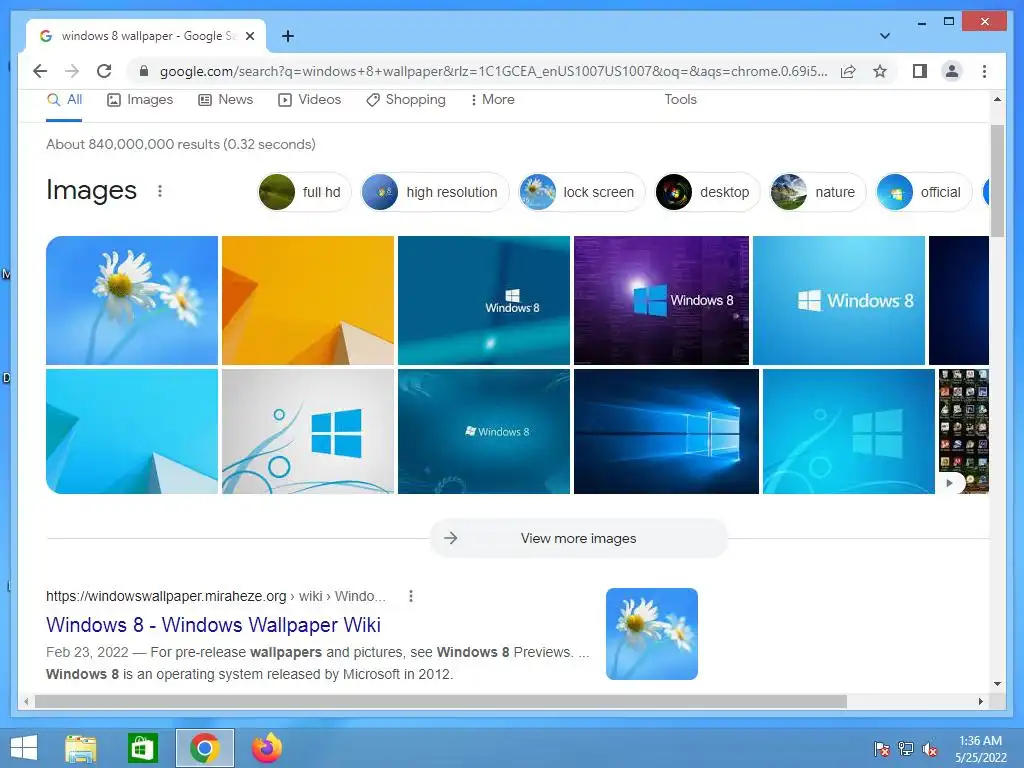Click the scrollbar down arrow
The height and width of the screenshot is (768, 1024).
[997, 684]
